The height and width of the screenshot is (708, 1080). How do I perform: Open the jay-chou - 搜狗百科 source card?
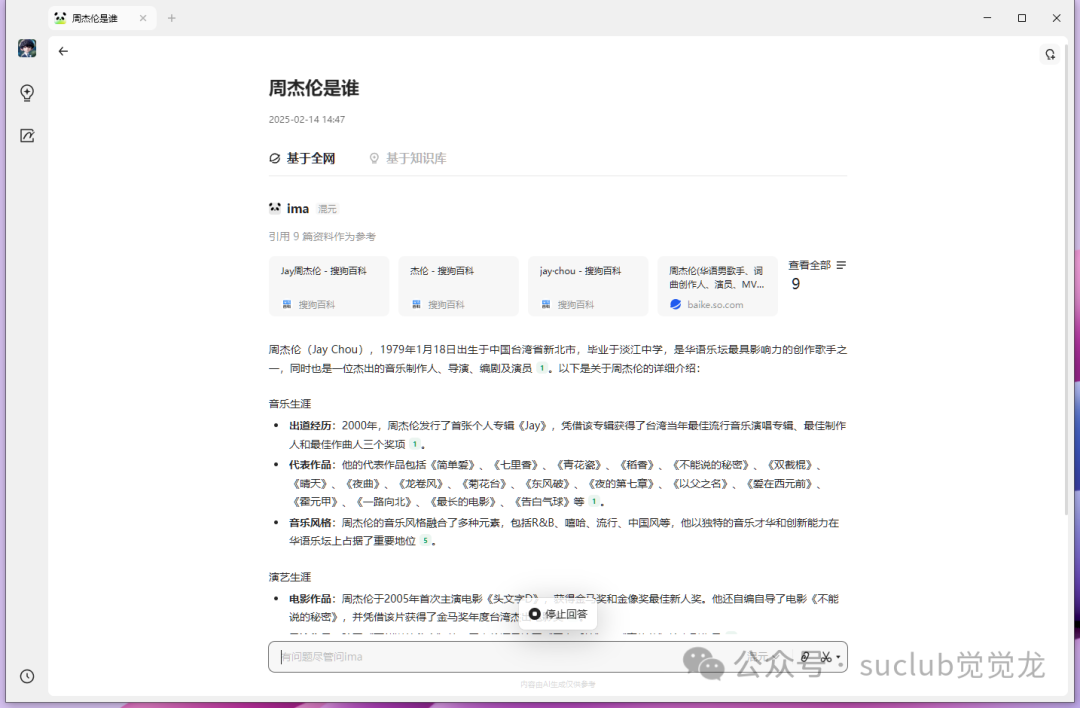[588, 287]
